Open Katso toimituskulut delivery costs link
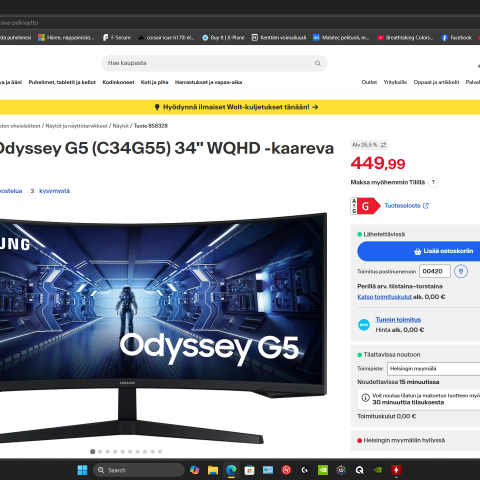The image size is (480, 480). pos(385,297)
